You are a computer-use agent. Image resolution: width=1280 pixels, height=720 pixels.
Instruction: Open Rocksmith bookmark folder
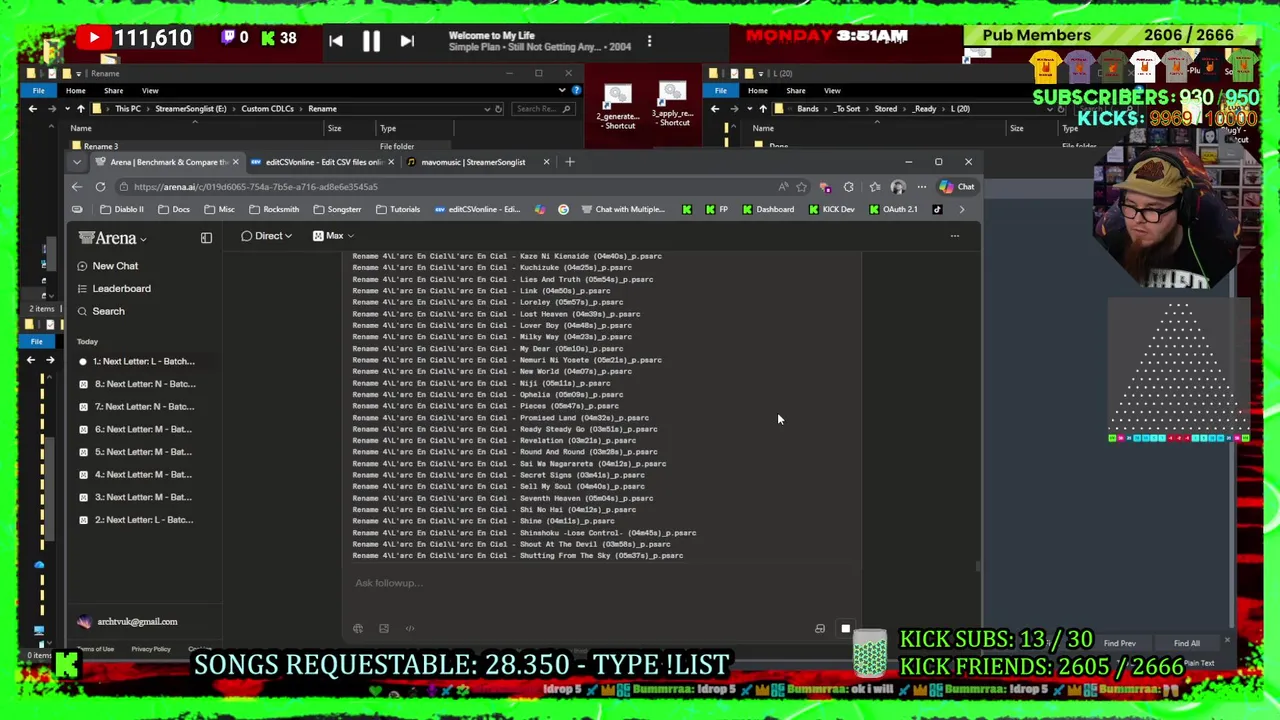point(274,210)
